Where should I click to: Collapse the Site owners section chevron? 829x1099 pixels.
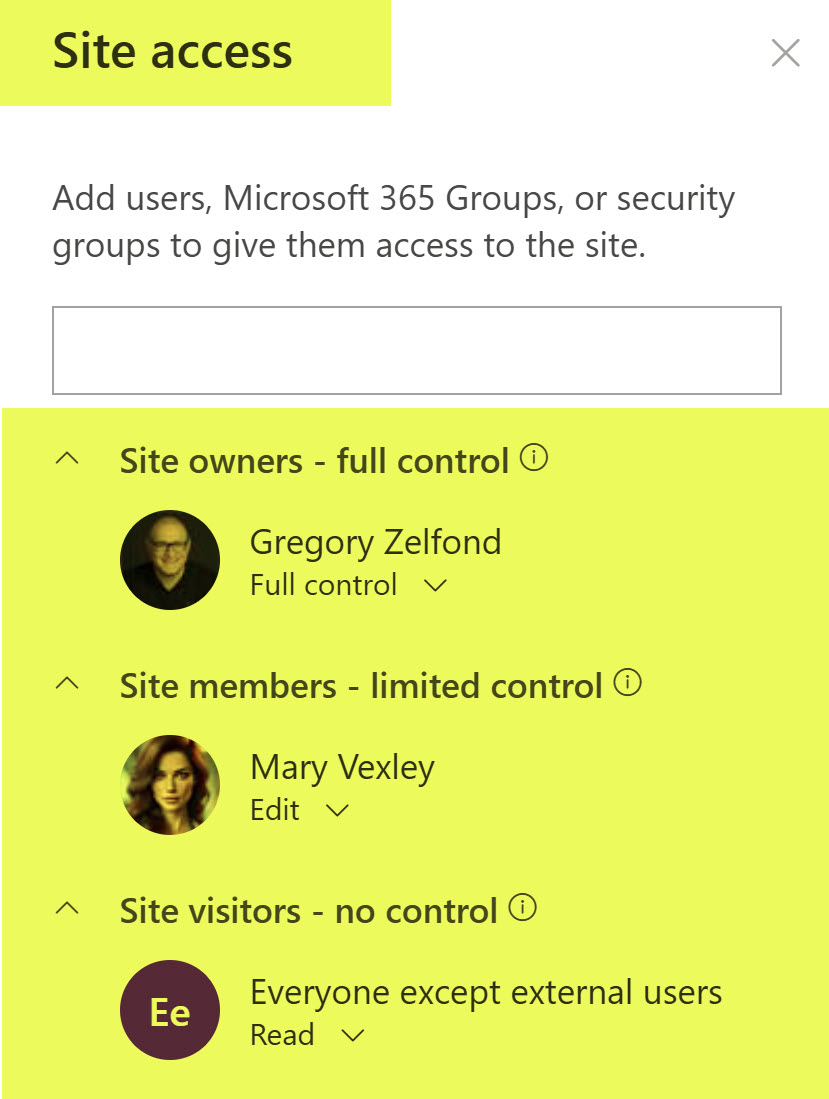pyautogui.click(x=68, y=460)
